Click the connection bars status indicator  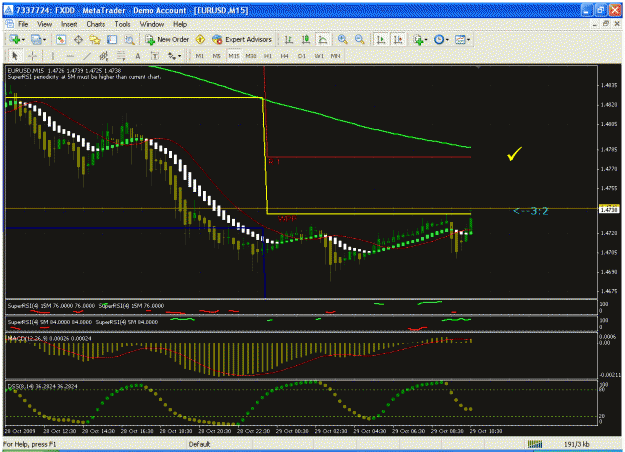(x=535, y=444)
